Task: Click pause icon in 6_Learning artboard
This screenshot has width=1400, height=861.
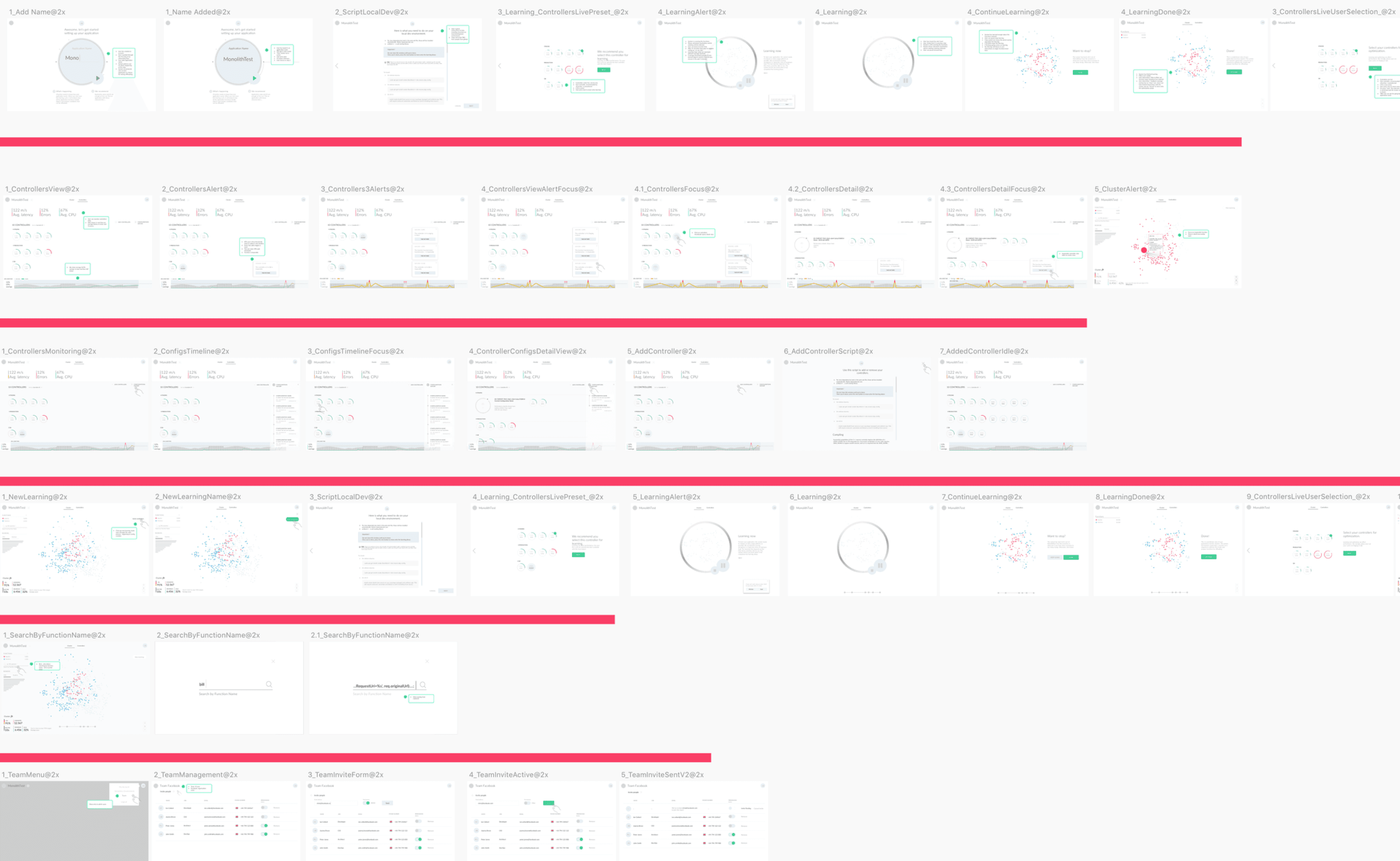Action: point(880,566)
